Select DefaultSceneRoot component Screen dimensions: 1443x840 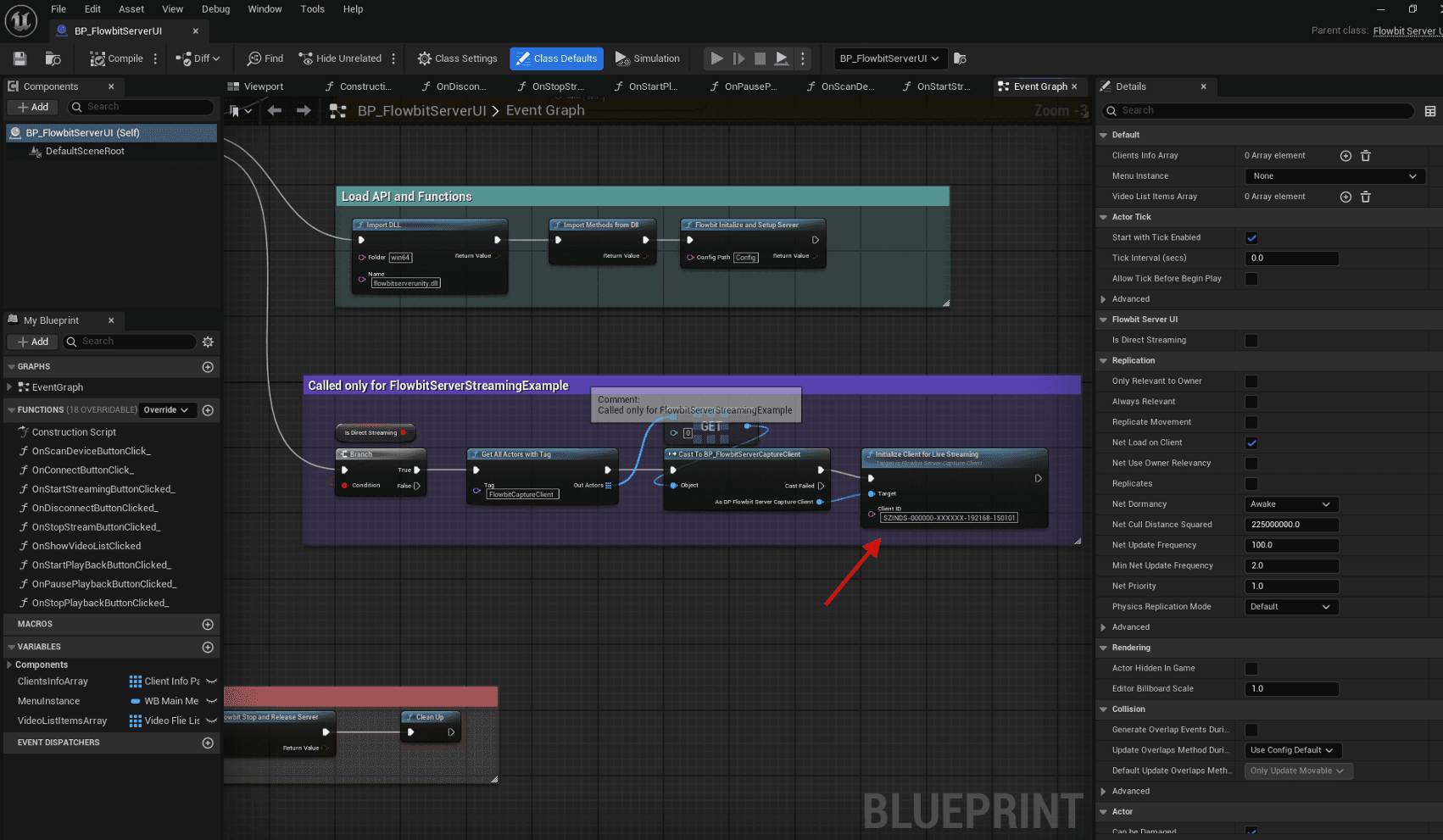point(85,152)
